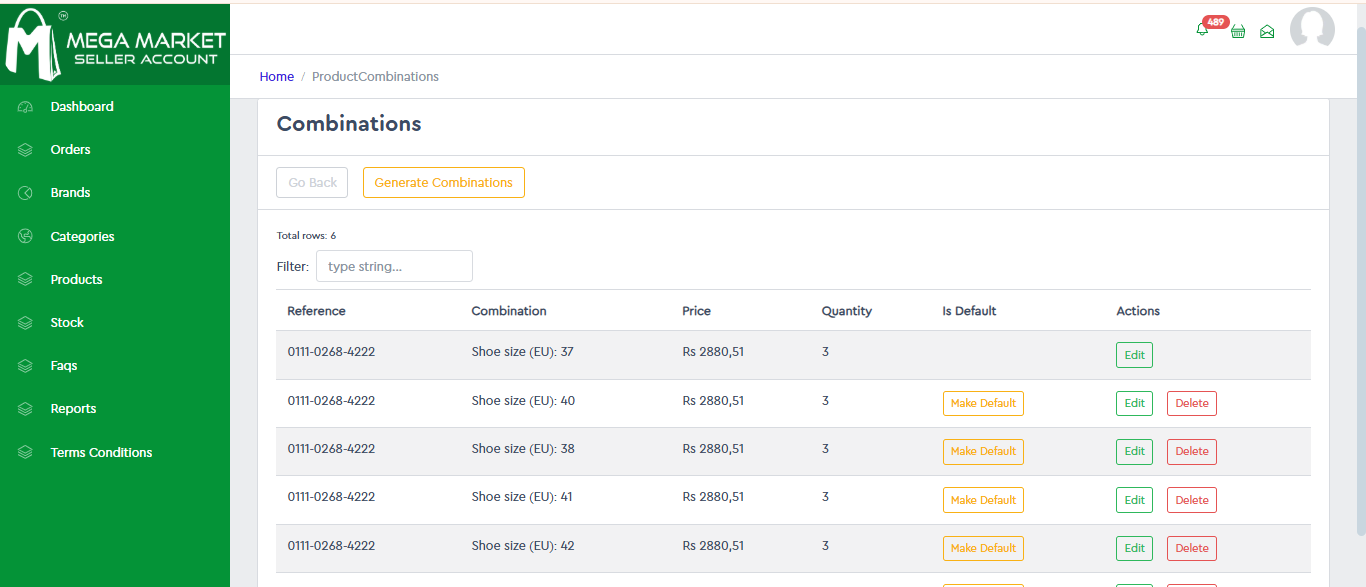This screenshot has width=1366, height=587.
Task: Click the Combinations page heading
Action: [349, 124]
